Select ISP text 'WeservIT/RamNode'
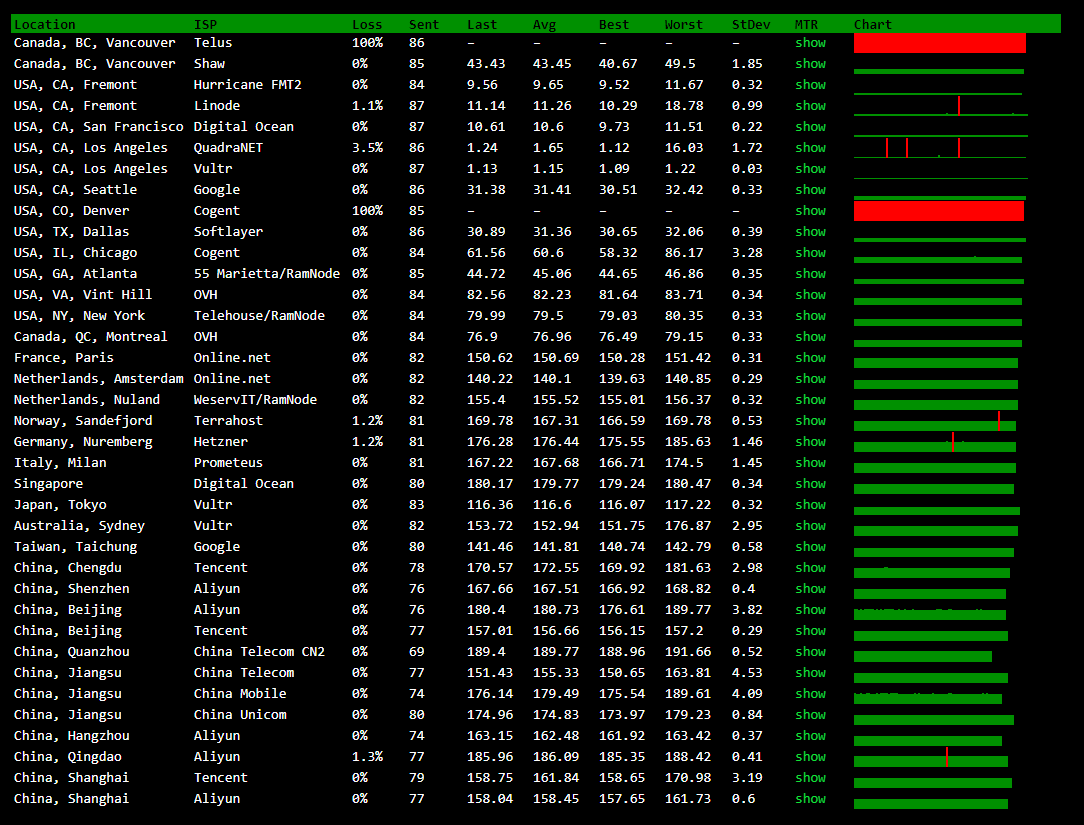Image resolution: width=1084 pixels, height=825 pixels. 255,400
